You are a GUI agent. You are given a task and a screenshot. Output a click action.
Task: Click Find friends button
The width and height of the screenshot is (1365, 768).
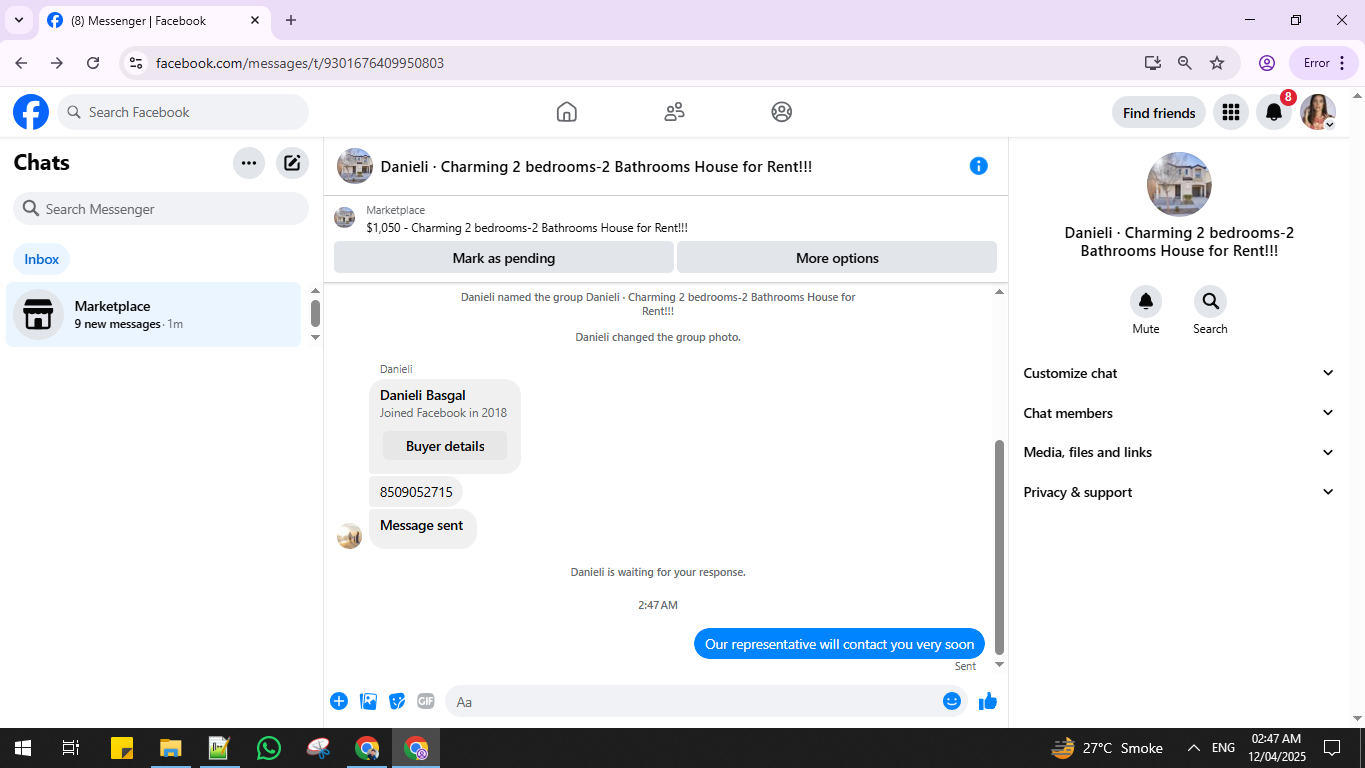[1159, 113]
